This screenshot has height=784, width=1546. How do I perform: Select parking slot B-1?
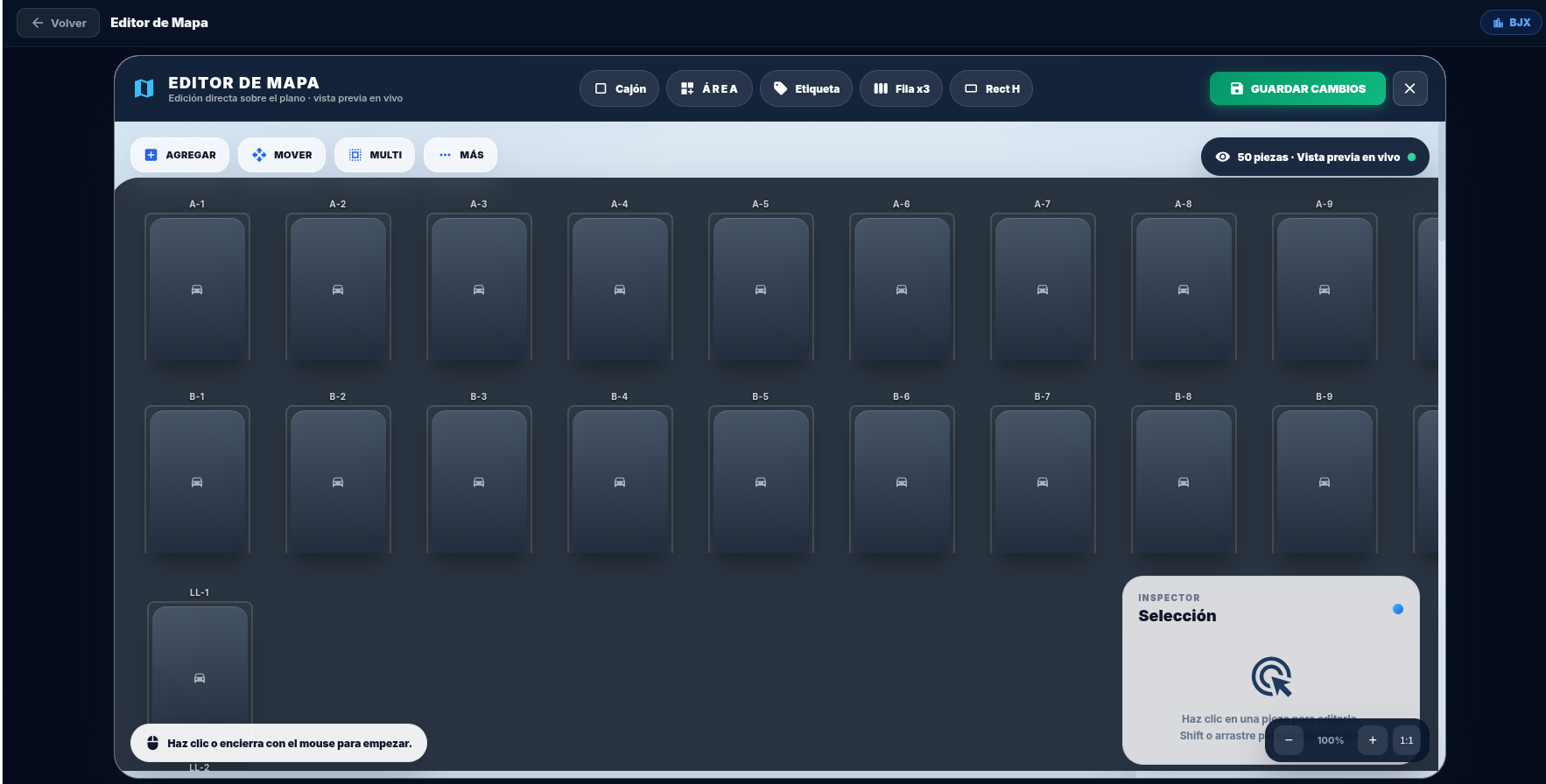(197, 480)
